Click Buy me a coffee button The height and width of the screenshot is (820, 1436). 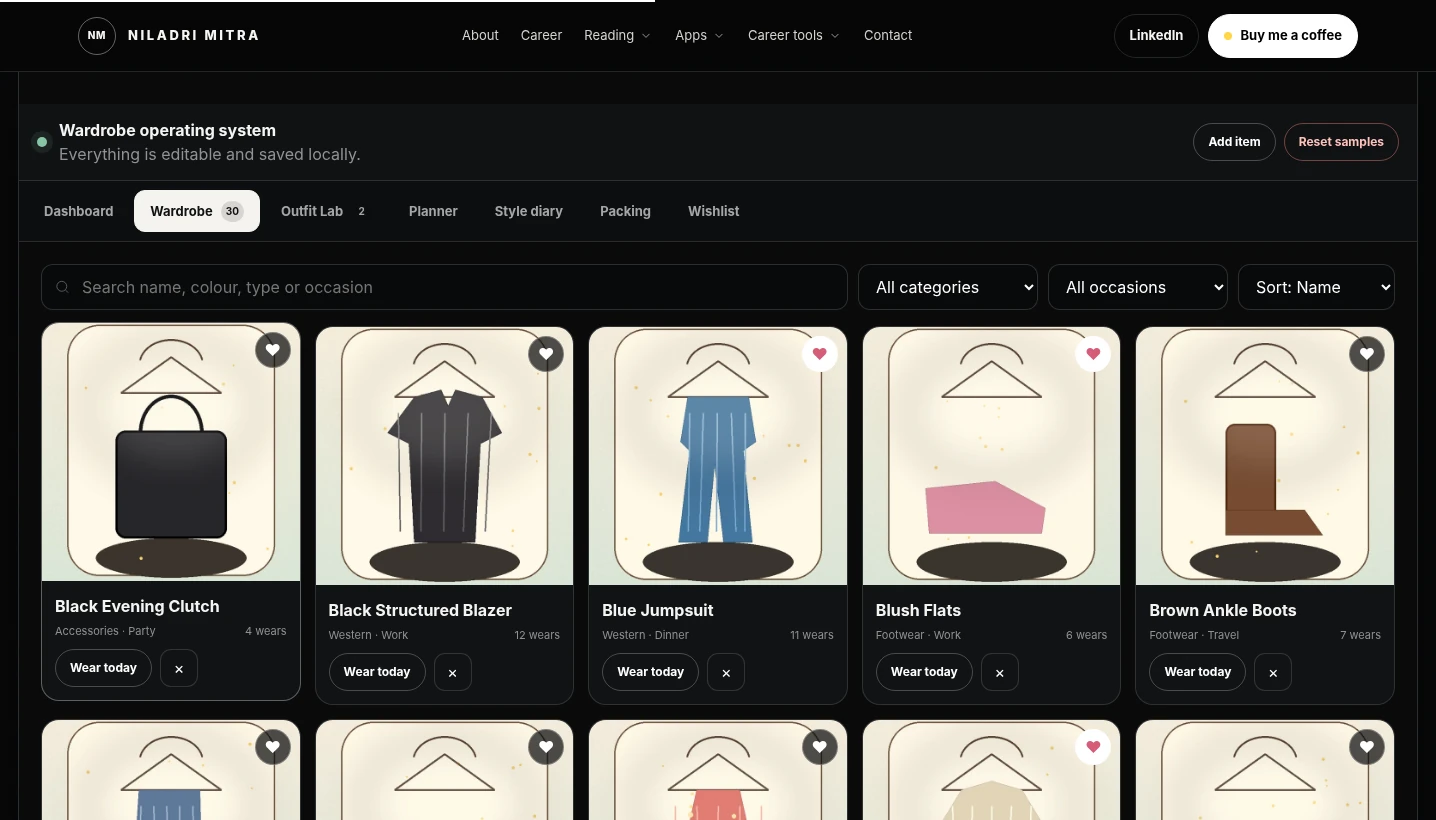(x=1283, y=36)
